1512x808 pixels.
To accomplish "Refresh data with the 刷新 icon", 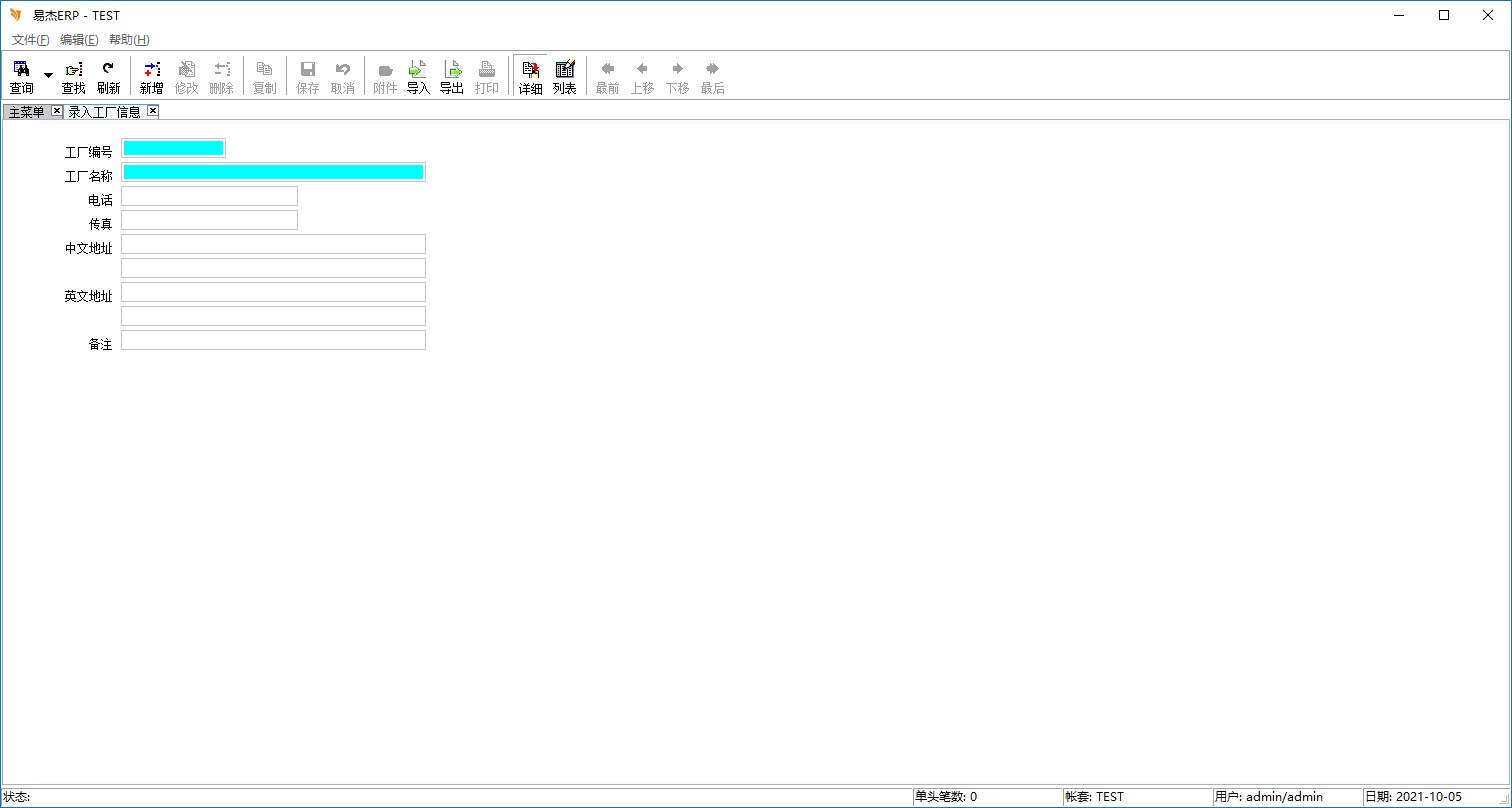I will click(x=108, y=76).
